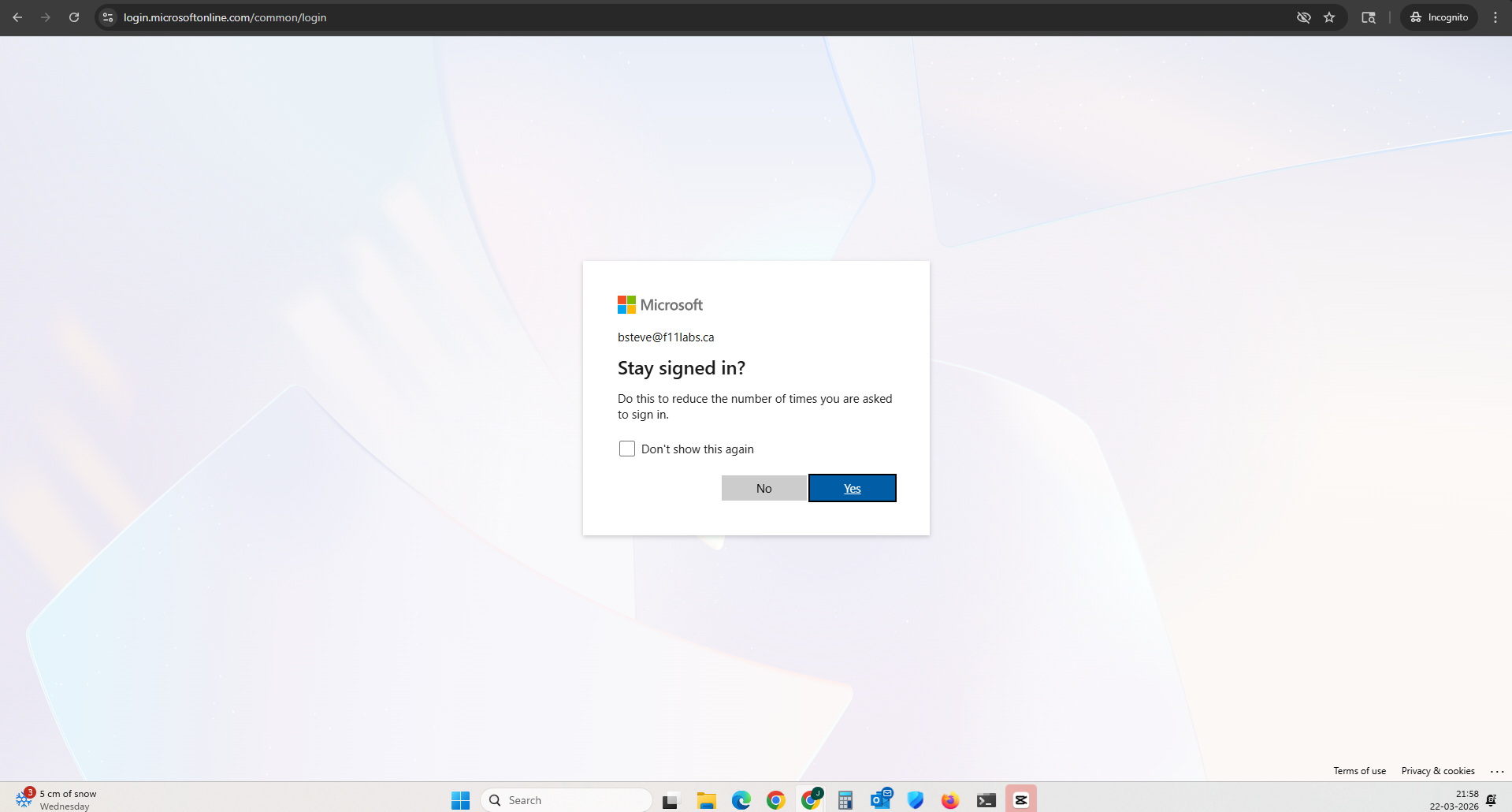Launch Outlook from the taskbar
Image resolution: width=1512 pixels, height=812 pixels.
[880, 800]
